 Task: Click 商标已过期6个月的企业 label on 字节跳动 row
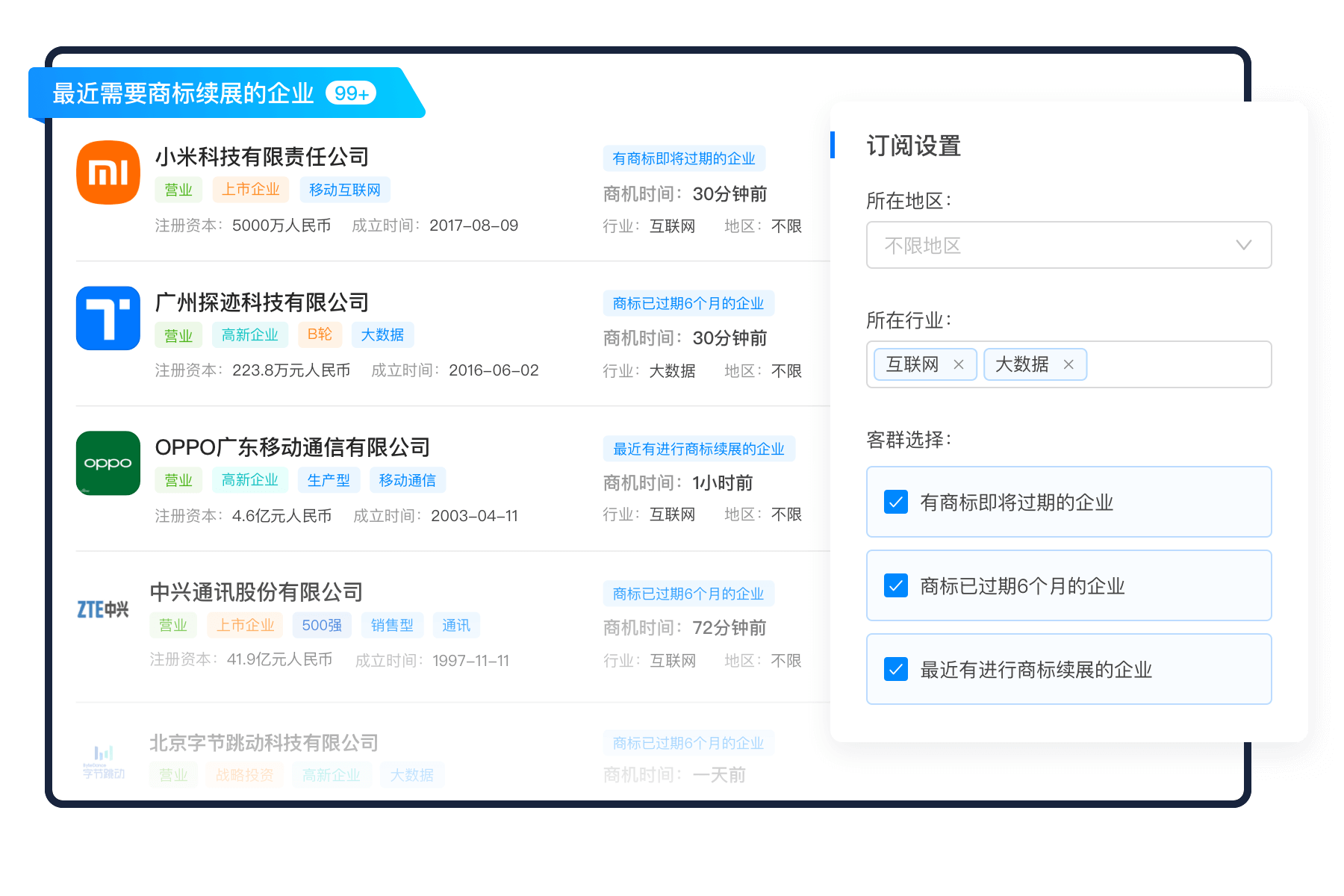coord(688,743)
